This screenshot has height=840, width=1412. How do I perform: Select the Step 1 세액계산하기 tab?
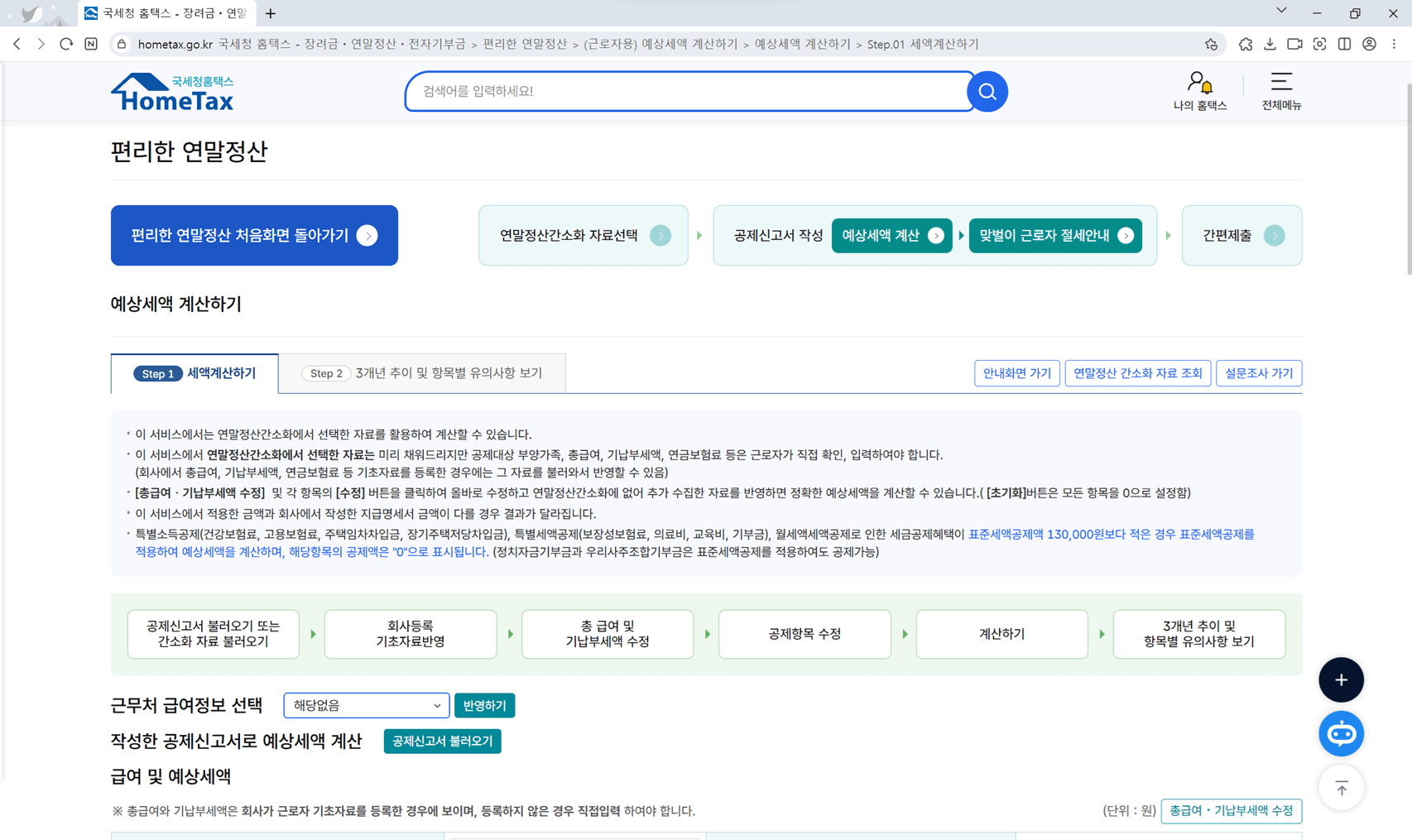point(195,373)
